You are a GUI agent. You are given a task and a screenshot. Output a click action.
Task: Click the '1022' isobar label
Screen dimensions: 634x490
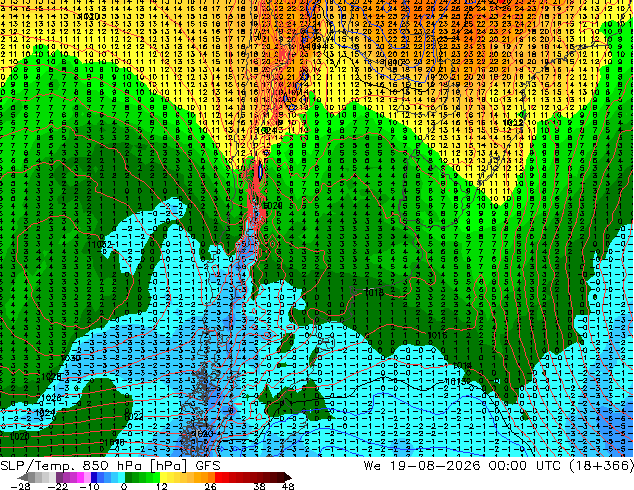[x=133, y=416]
